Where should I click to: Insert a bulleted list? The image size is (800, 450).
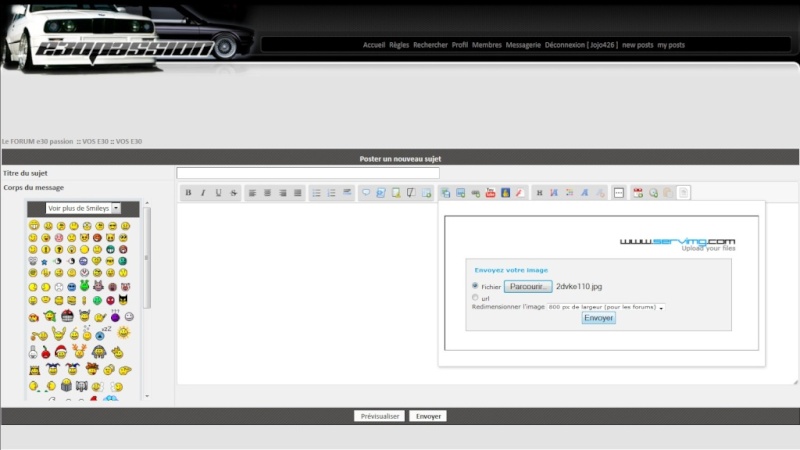click(x=316, y=192)
